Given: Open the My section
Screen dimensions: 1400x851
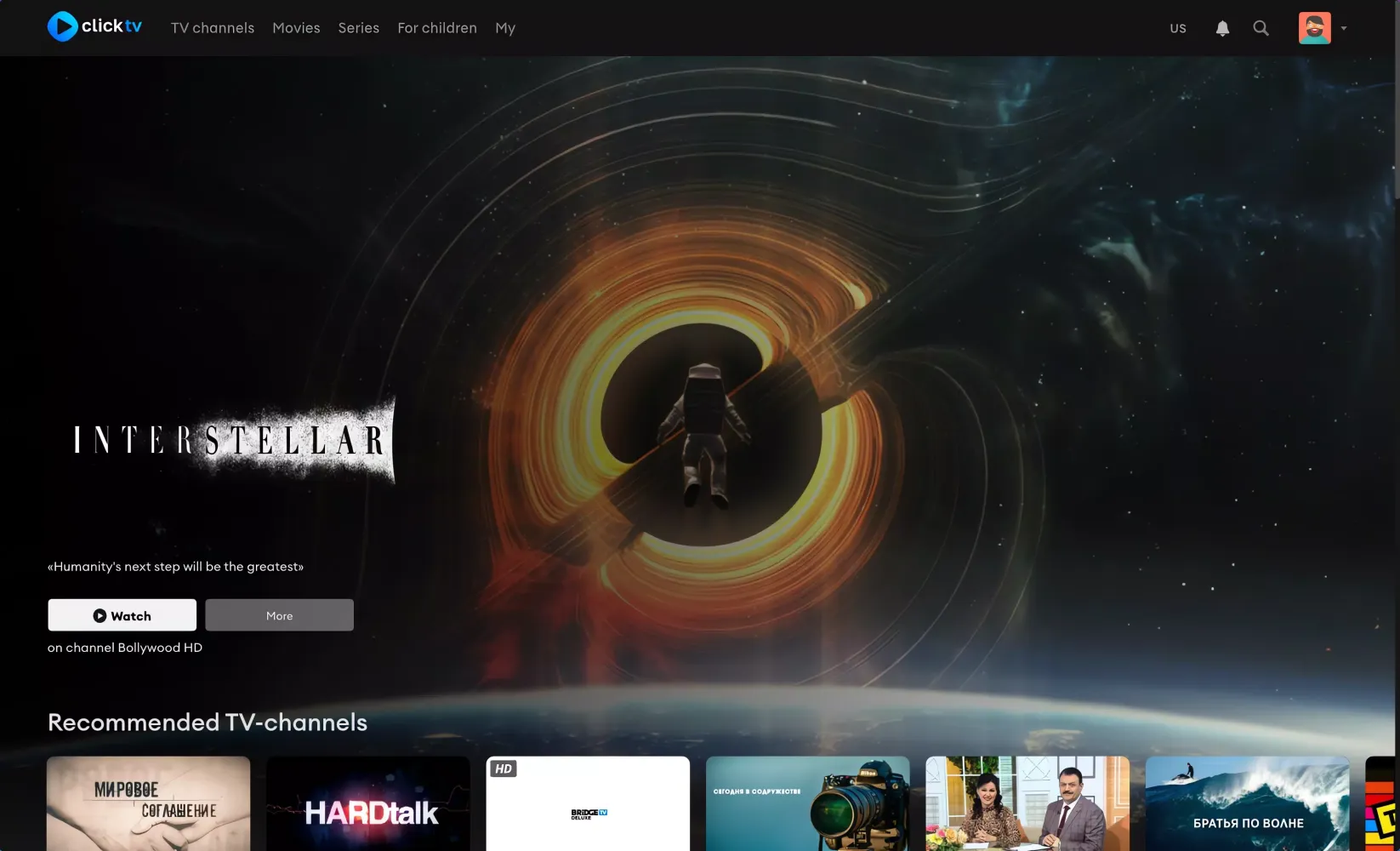Looking at the screenshot, I should (504, 28).
